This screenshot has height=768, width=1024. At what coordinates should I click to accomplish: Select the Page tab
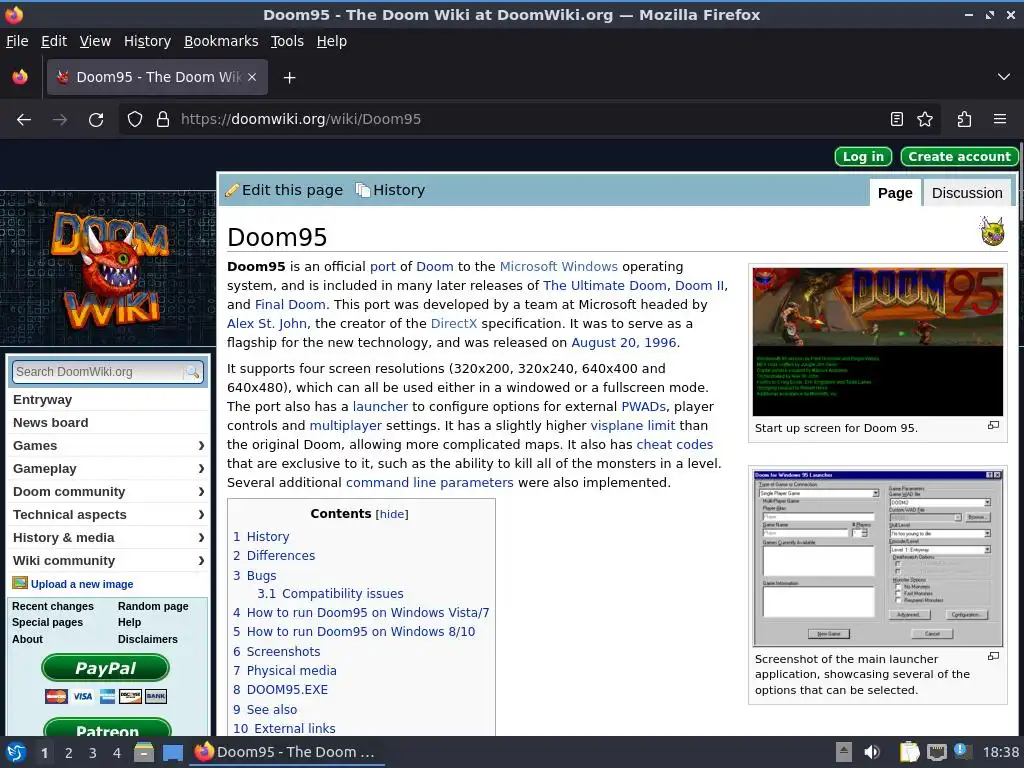point(895,193)
